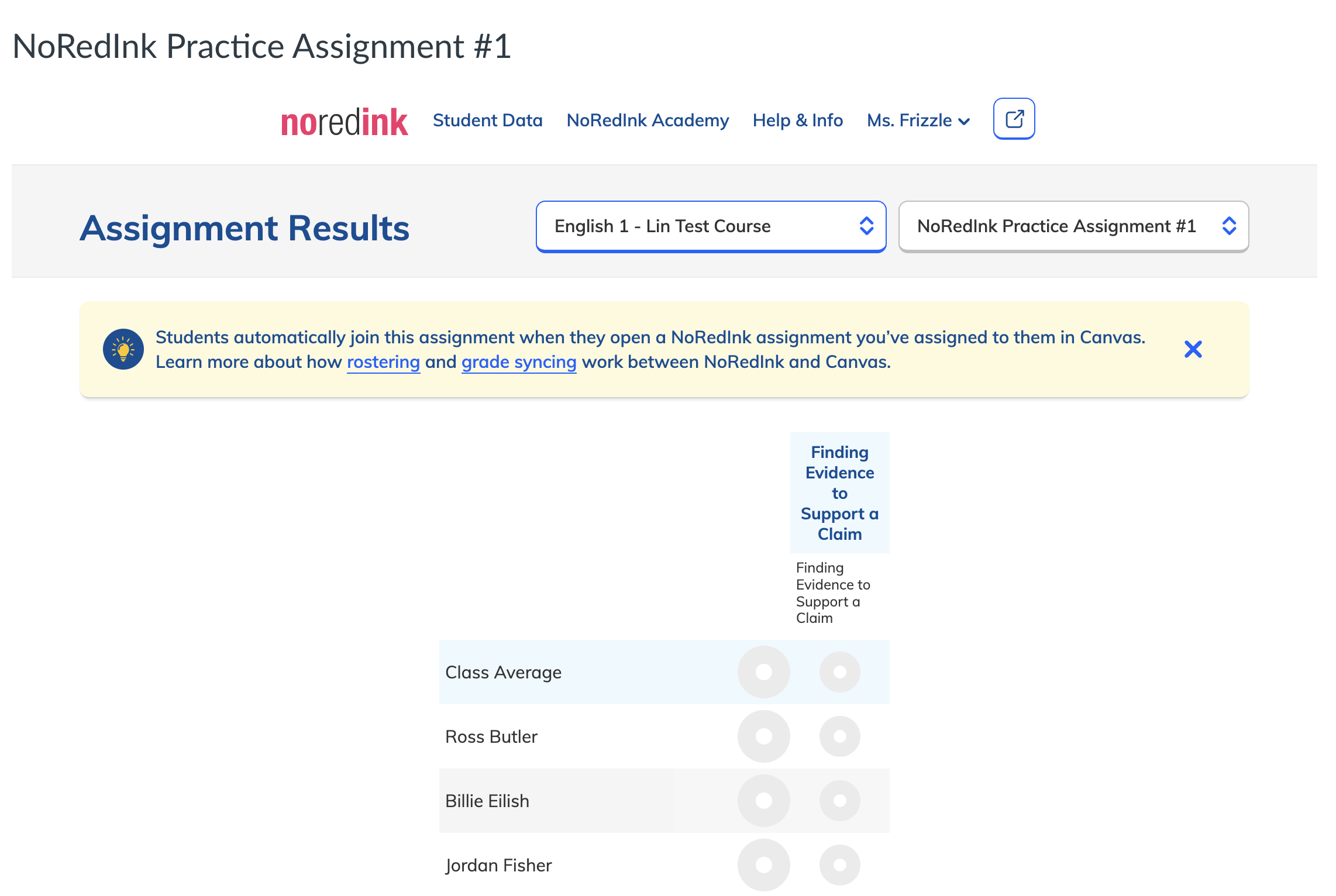Open the rostering help link

click(x=383, y=361)
